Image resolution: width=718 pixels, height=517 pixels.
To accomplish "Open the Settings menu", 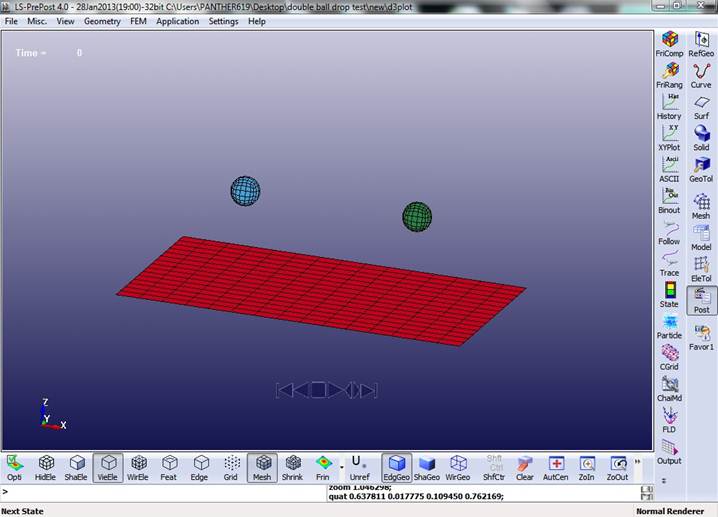I will tap(223, 21).
